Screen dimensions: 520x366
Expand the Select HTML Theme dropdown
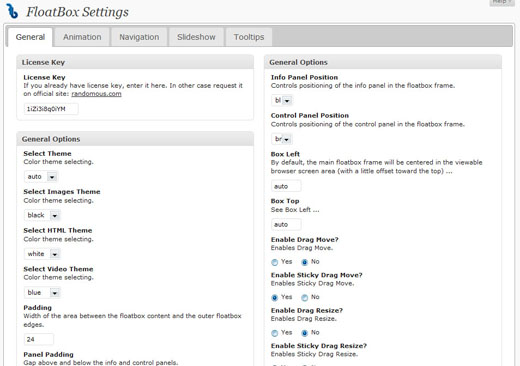pos(42,254)
